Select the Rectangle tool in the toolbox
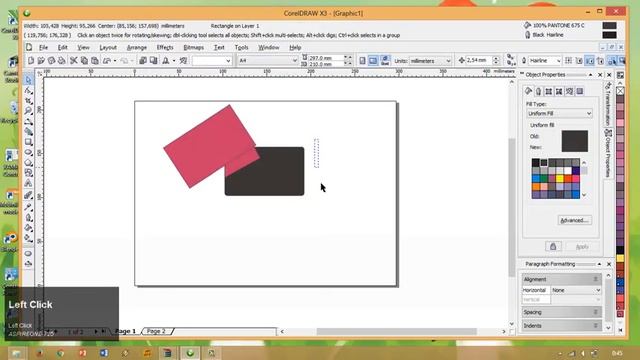 (28, 142)
